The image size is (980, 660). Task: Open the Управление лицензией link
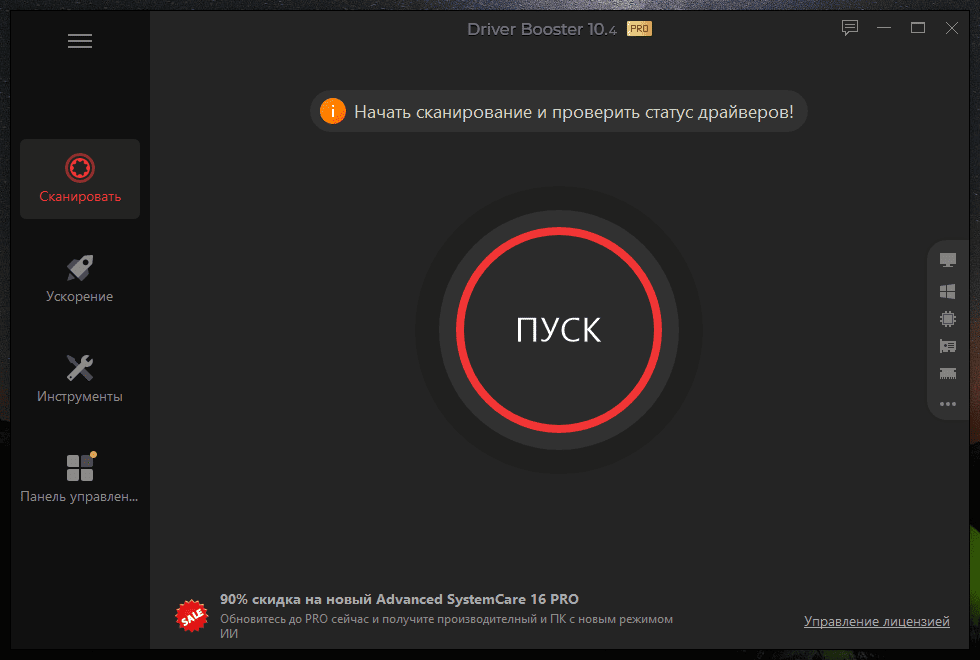click(x=876, y=622)
